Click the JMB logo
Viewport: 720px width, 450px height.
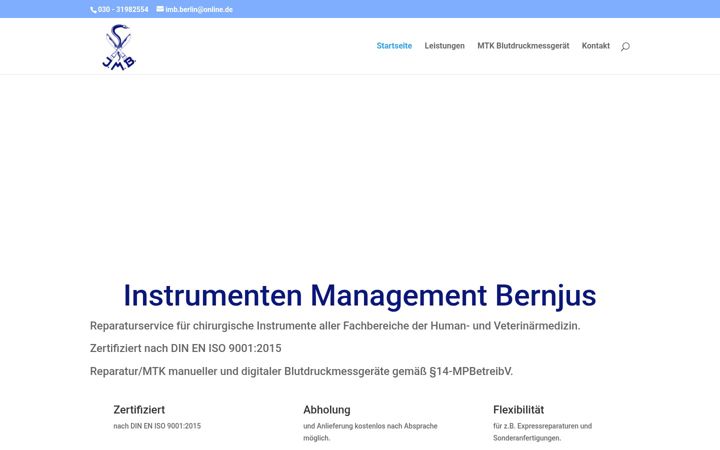[x=119, y=47]
